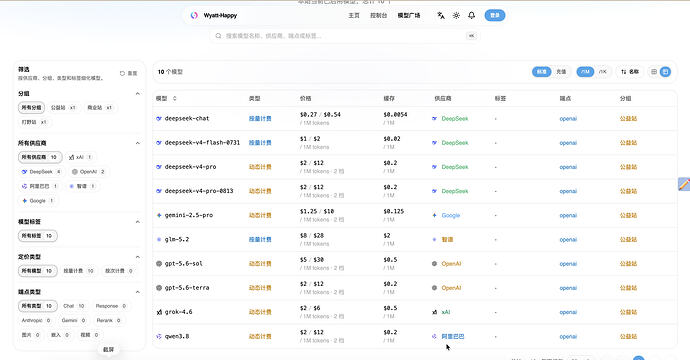Viewport: 690px width, 360px height.
Task: Filter by Google supplier chip
Action: (37, 201)
